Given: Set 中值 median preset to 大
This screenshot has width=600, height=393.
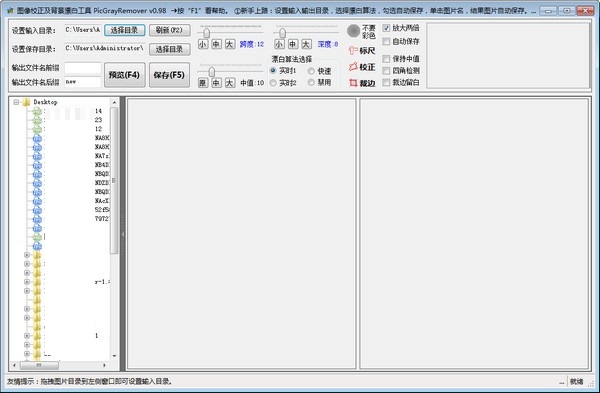Looking at the screenshot, I should 230,83.
